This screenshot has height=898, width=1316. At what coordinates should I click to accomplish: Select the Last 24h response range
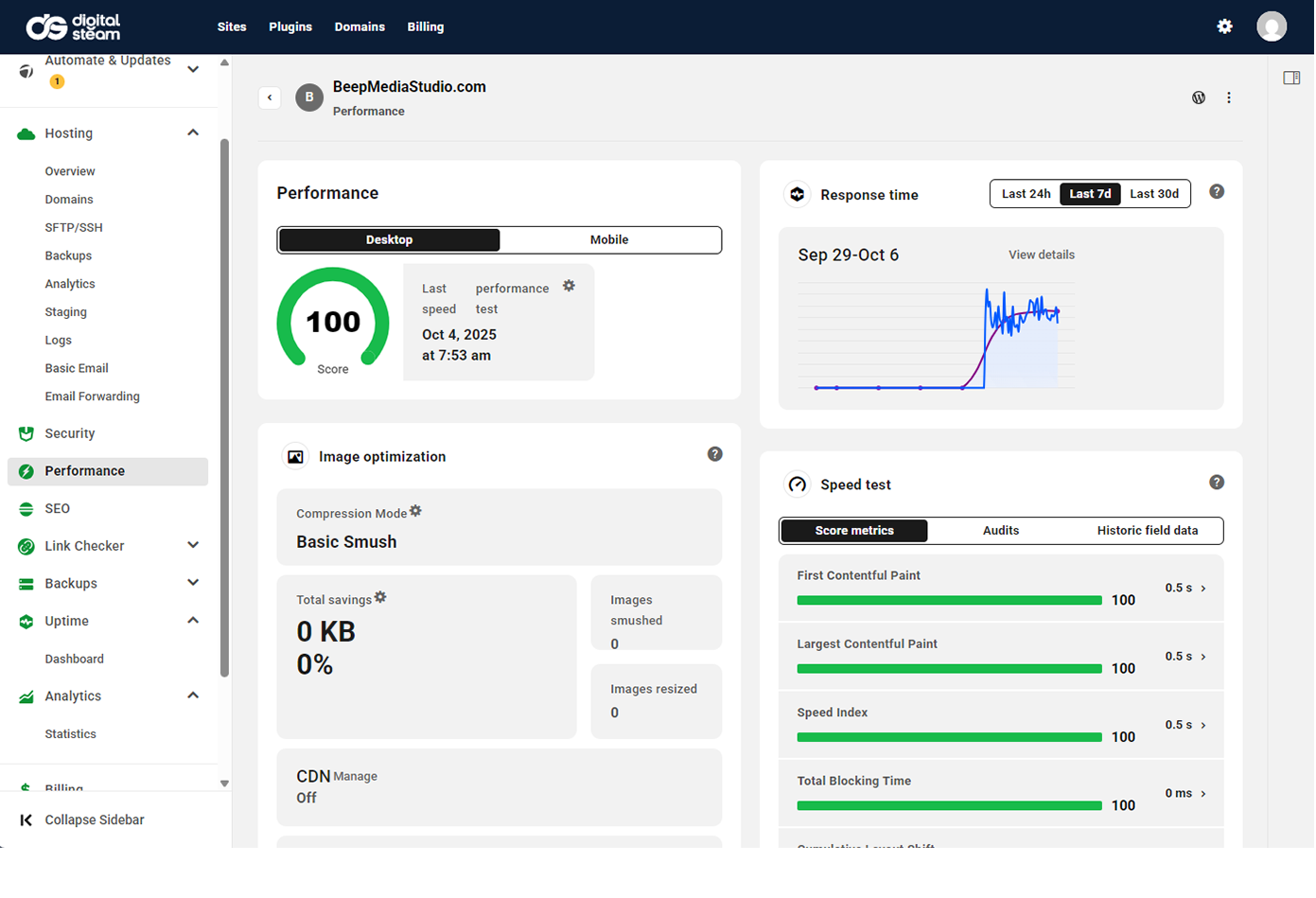click(1026, 194)
